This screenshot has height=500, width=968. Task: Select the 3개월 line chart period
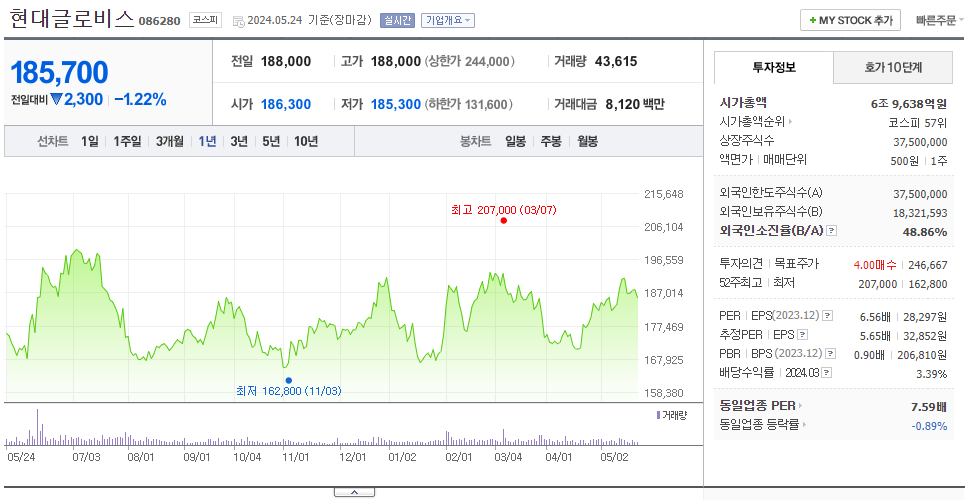click(x=170, y=141)
